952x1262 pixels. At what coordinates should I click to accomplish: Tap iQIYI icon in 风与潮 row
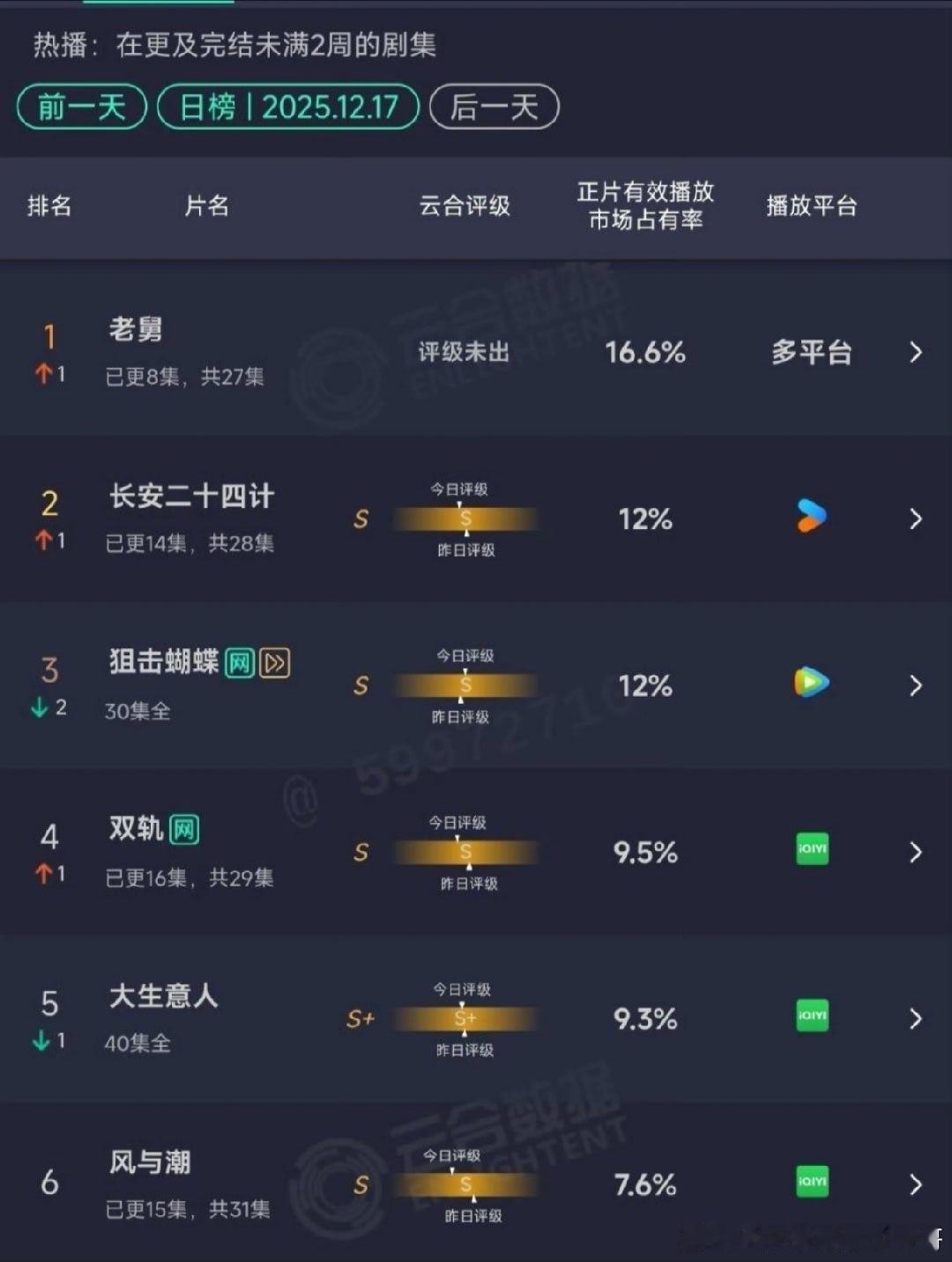tap(812, 1181)
